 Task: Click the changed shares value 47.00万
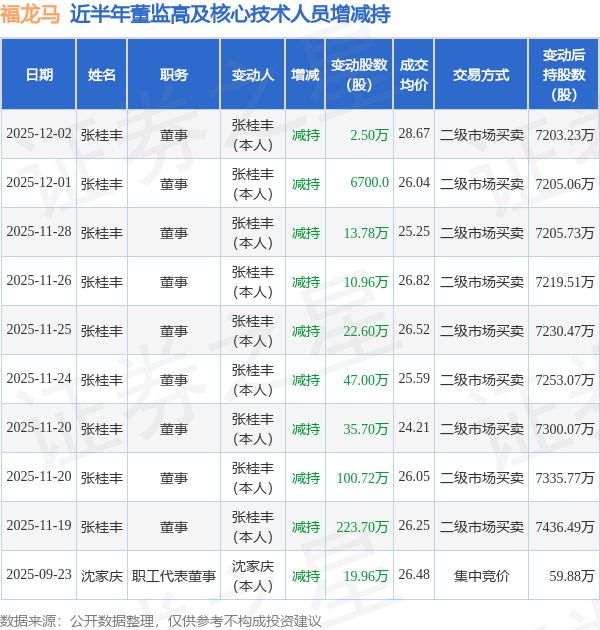(366, 380)
